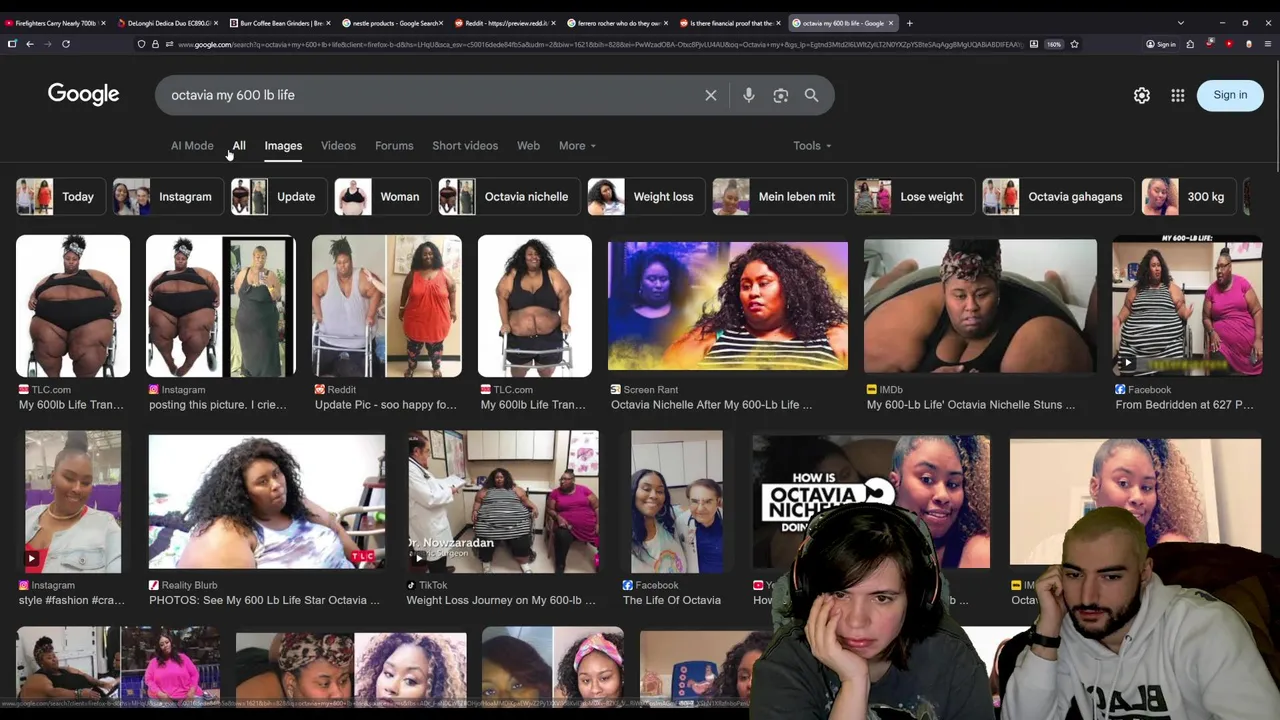
Task: Switch to the nestle products Google Search tab
Action: (x=393, y=23)
